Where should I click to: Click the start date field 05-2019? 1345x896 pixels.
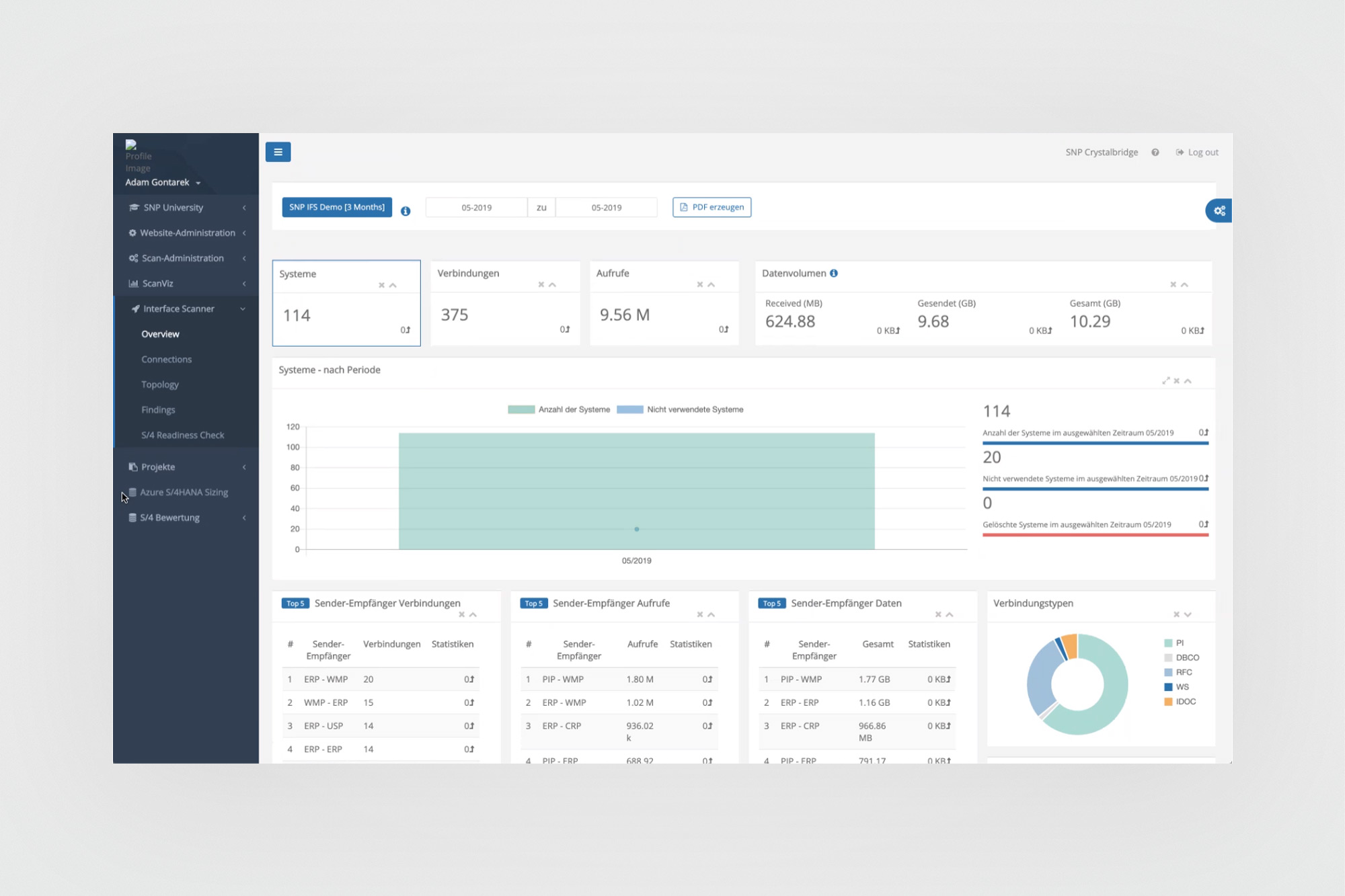476,208
